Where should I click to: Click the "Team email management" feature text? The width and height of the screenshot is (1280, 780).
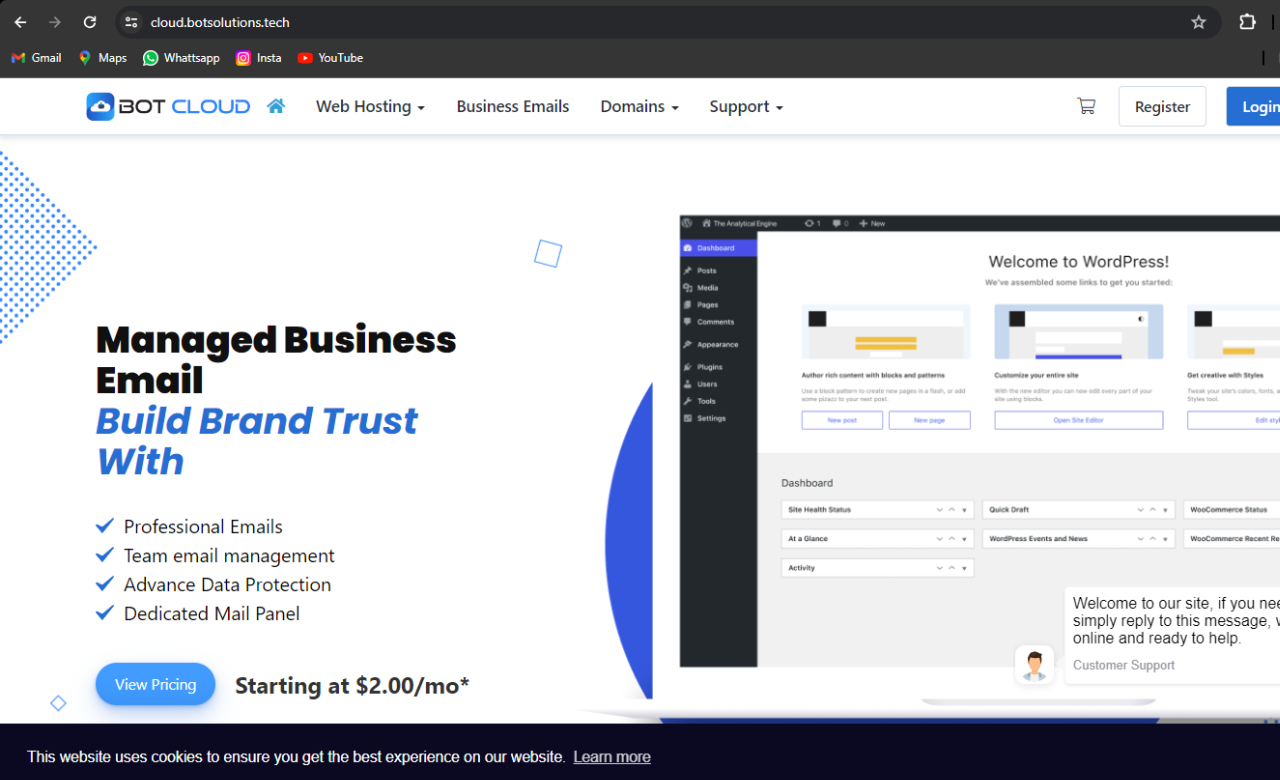click(x=229, y=555)
